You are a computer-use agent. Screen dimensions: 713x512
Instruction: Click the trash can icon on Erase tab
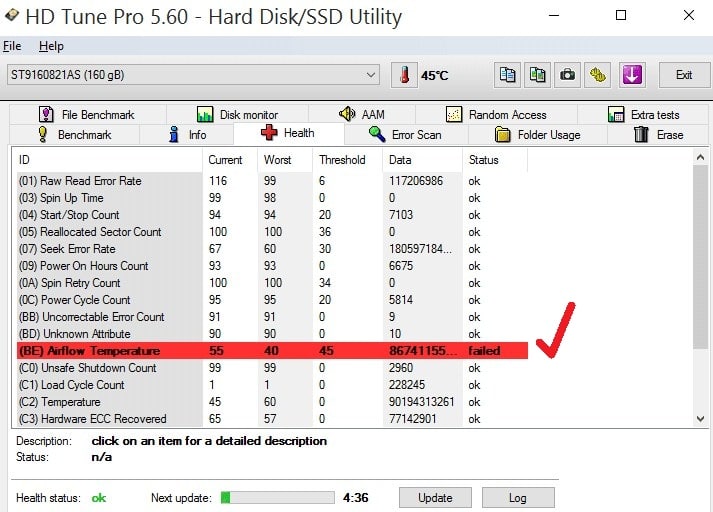pos(641,135)
